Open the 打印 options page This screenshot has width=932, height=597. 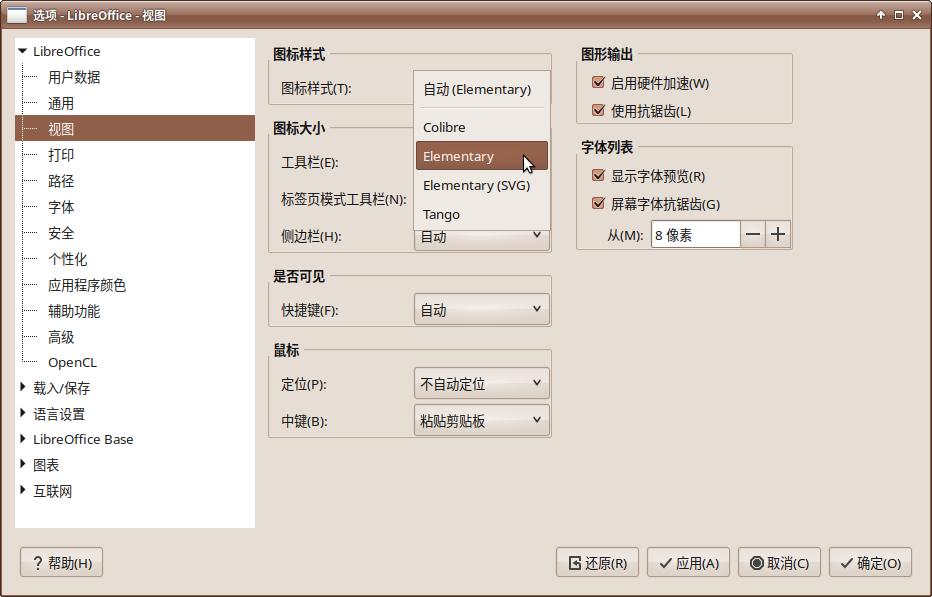pyautogui.click(x=61, y=155)
